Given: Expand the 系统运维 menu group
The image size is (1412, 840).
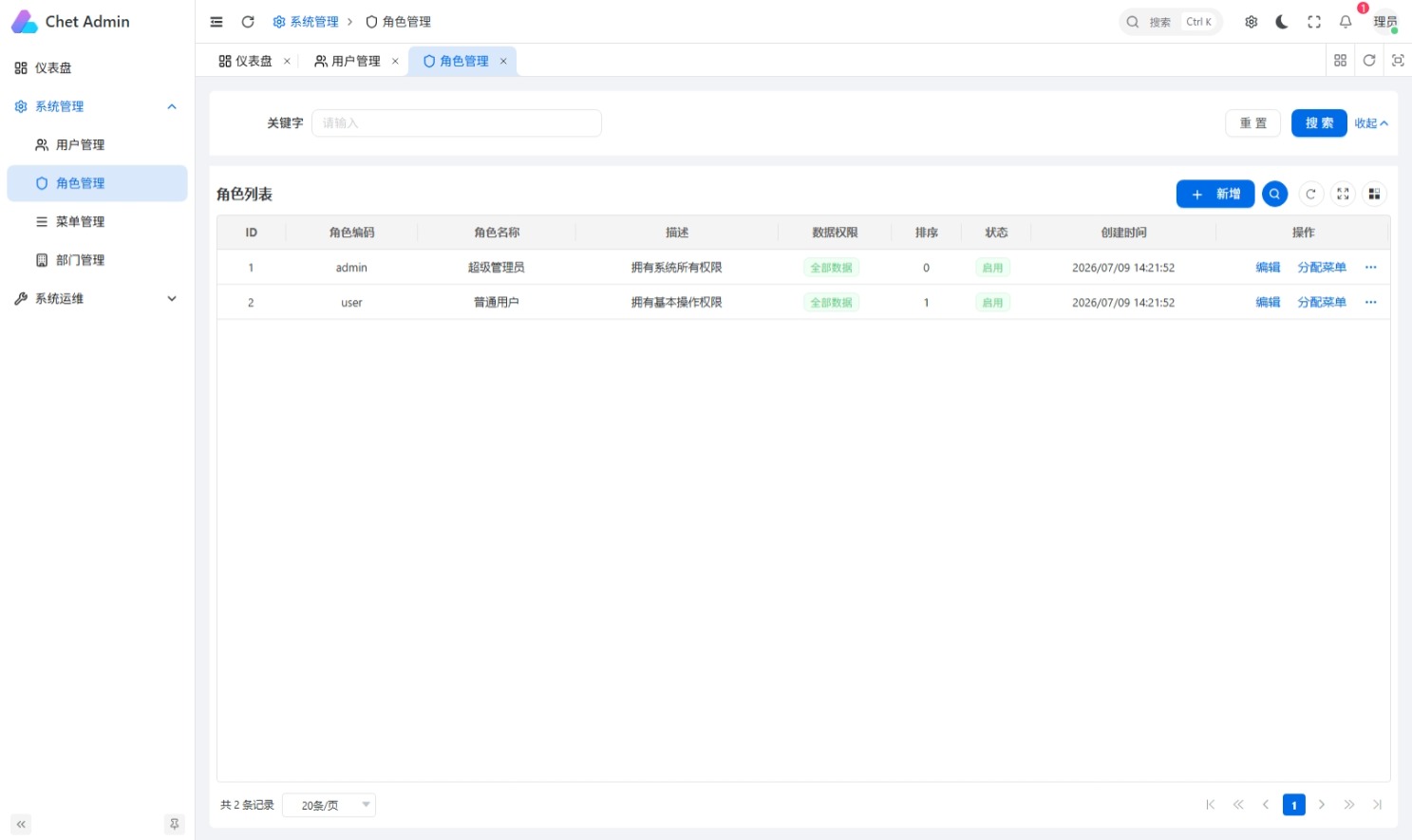Looking at the screenshot, I should point(97,298).
